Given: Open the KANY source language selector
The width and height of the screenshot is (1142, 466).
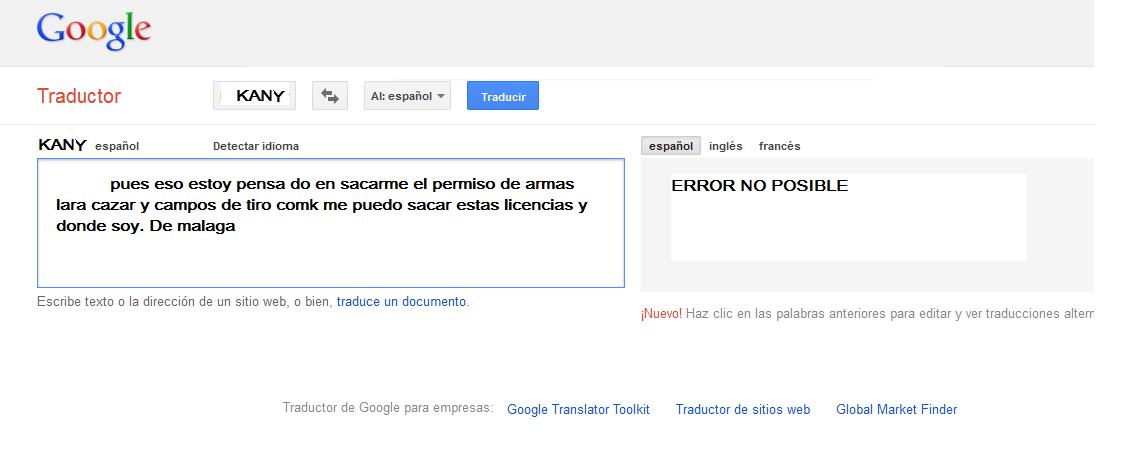Looking at the screenshot, I should [255, 96].
